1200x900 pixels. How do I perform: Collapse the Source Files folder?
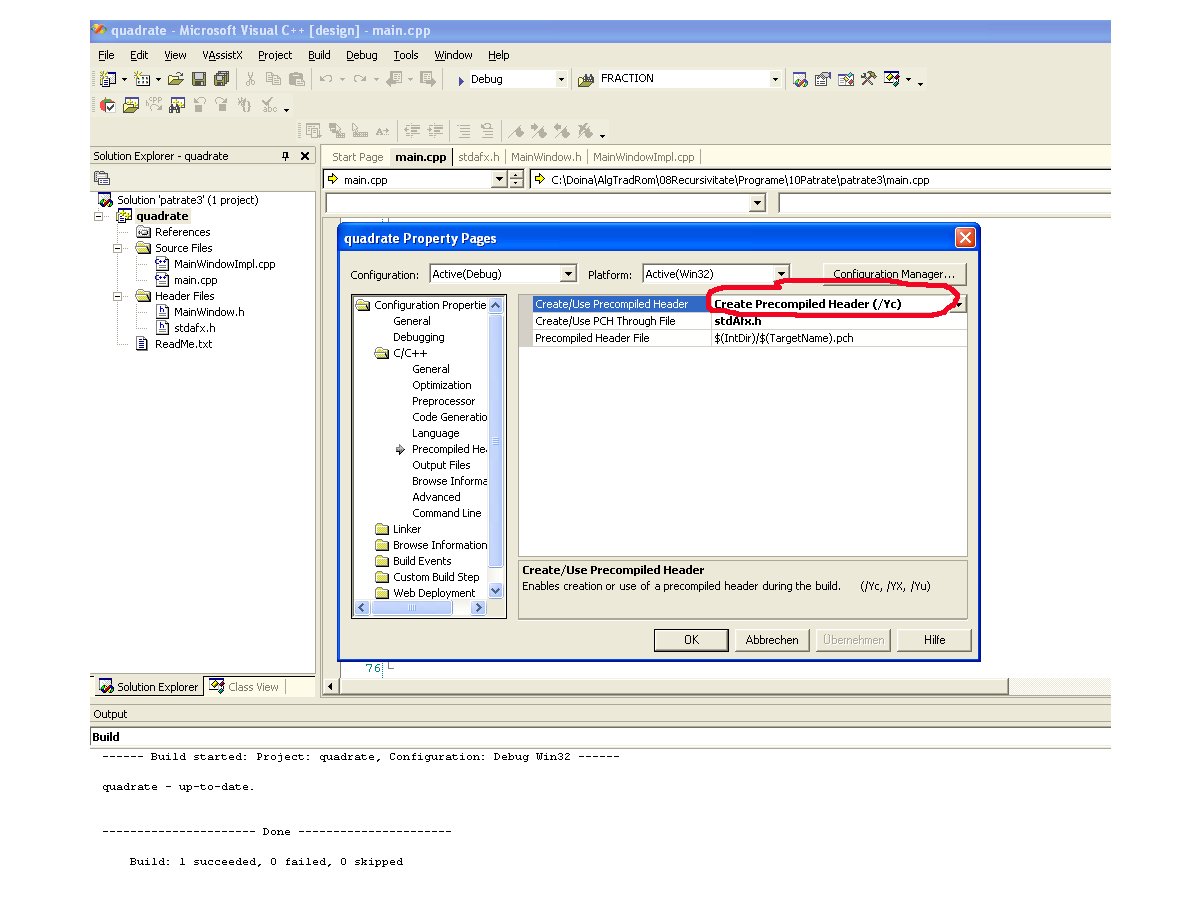(117, 248)
